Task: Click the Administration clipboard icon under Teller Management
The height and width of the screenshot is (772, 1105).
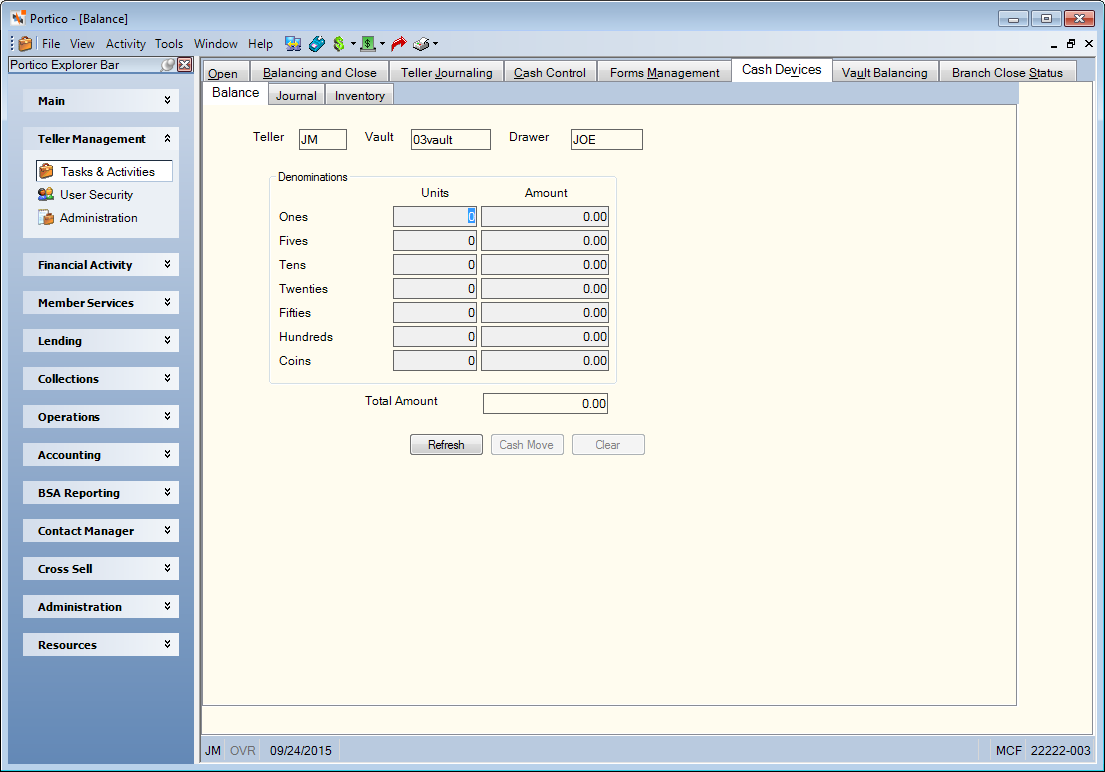Action: (46, 218)
